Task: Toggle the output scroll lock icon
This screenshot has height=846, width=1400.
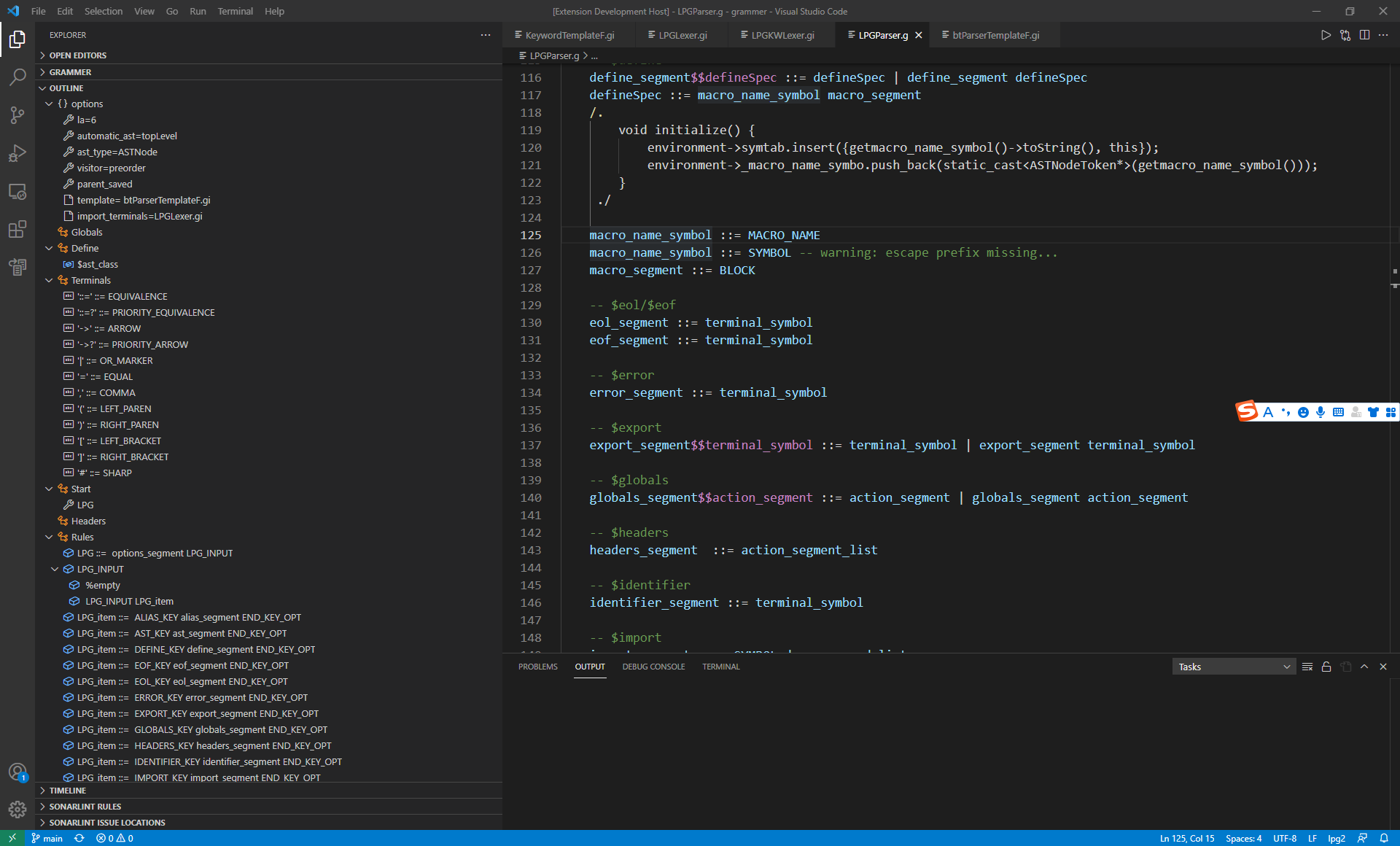Action: (x=1326, y=667)
